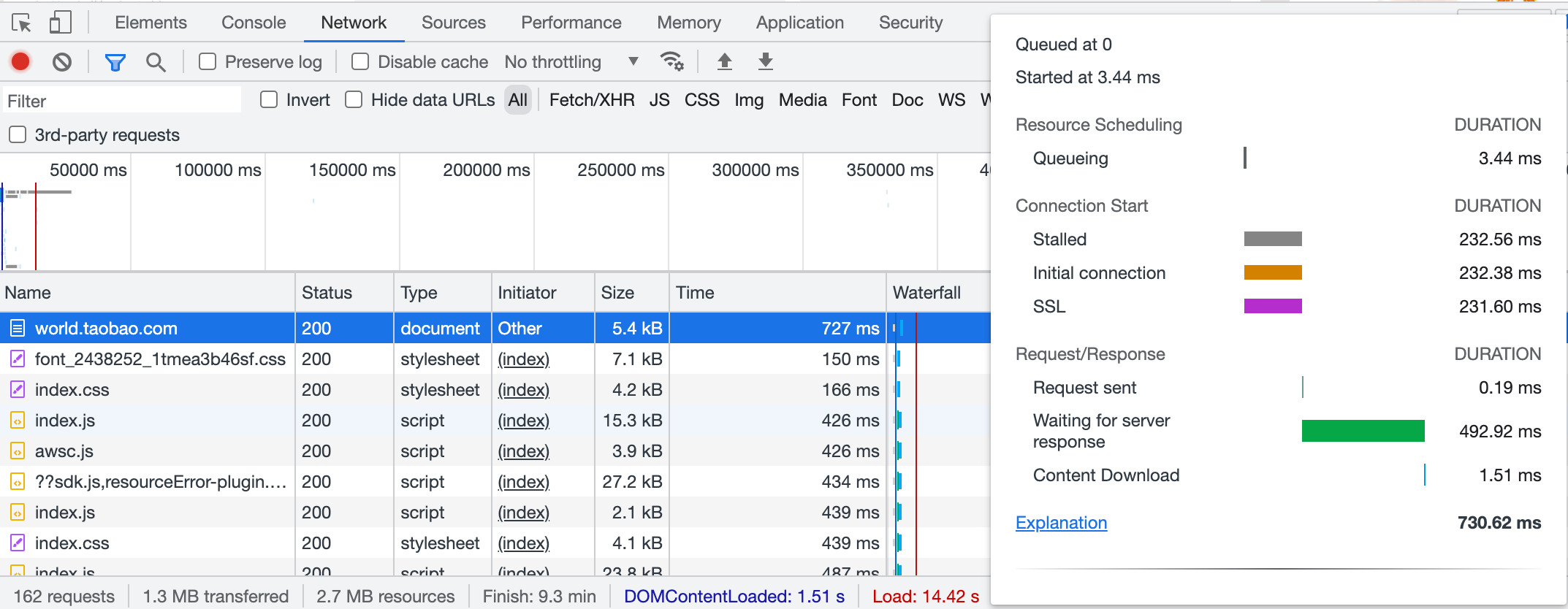Viewport: 1568px width, 609px height.
Task: Go to the Application tab
Action: 800,23
